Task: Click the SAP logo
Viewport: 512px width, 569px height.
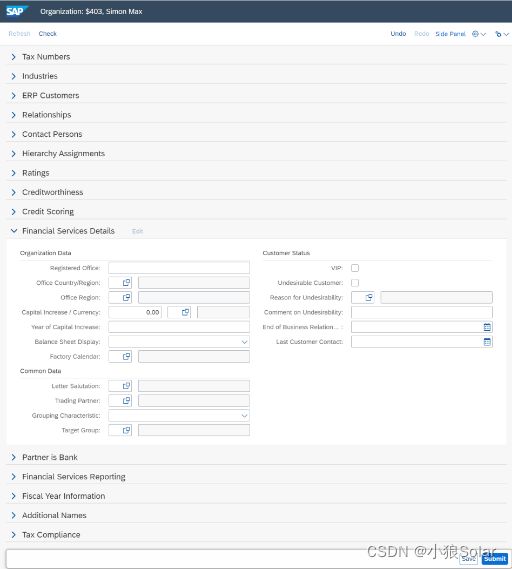Action: coord(16,11)
